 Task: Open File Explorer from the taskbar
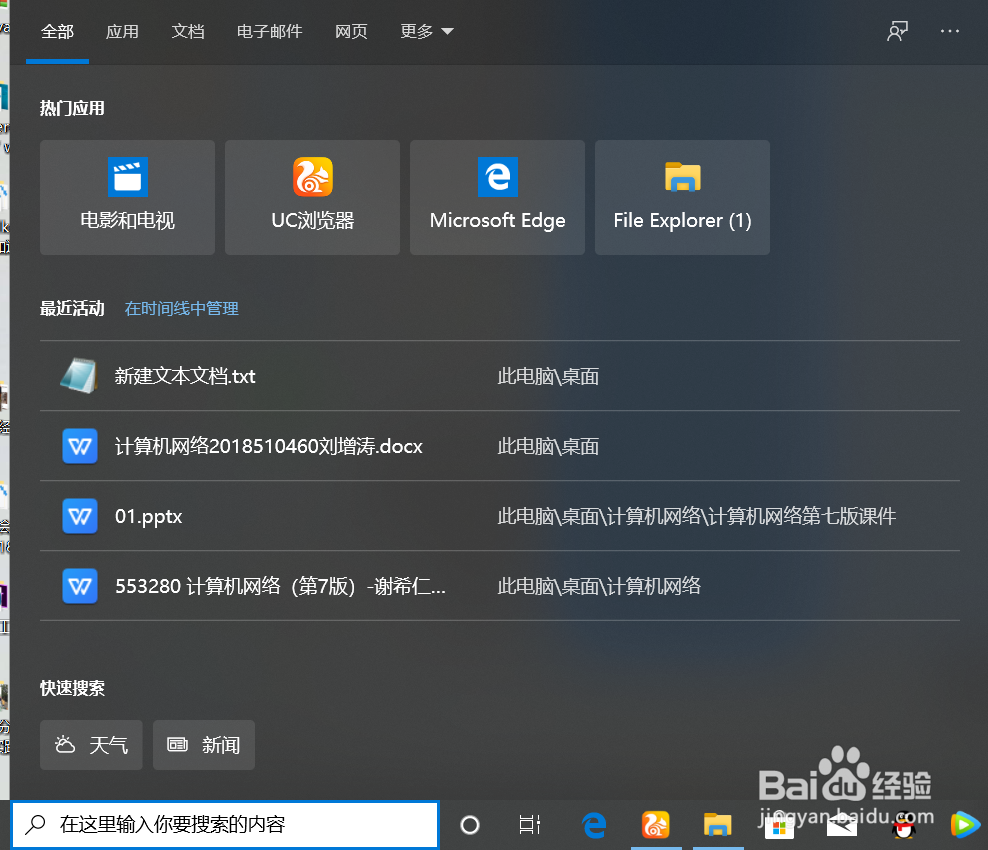(x=717, y=825)
